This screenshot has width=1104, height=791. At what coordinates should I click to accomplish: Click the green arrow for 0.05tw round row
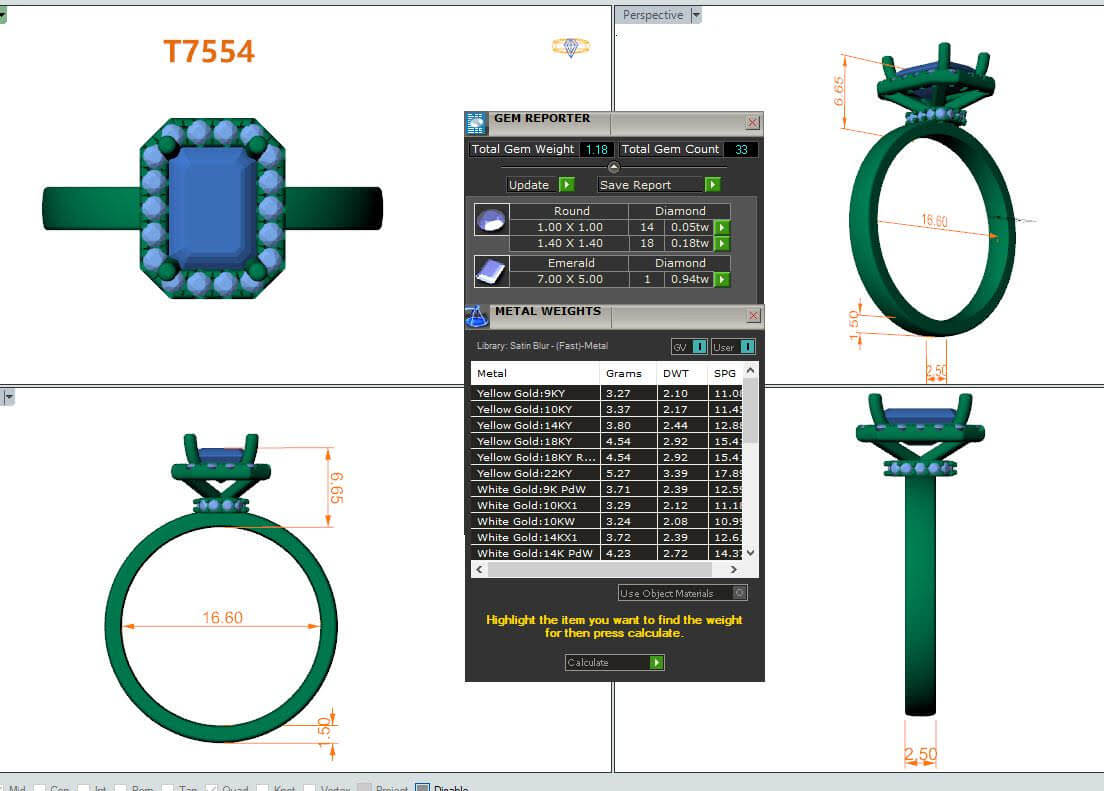tap(721, 228)
